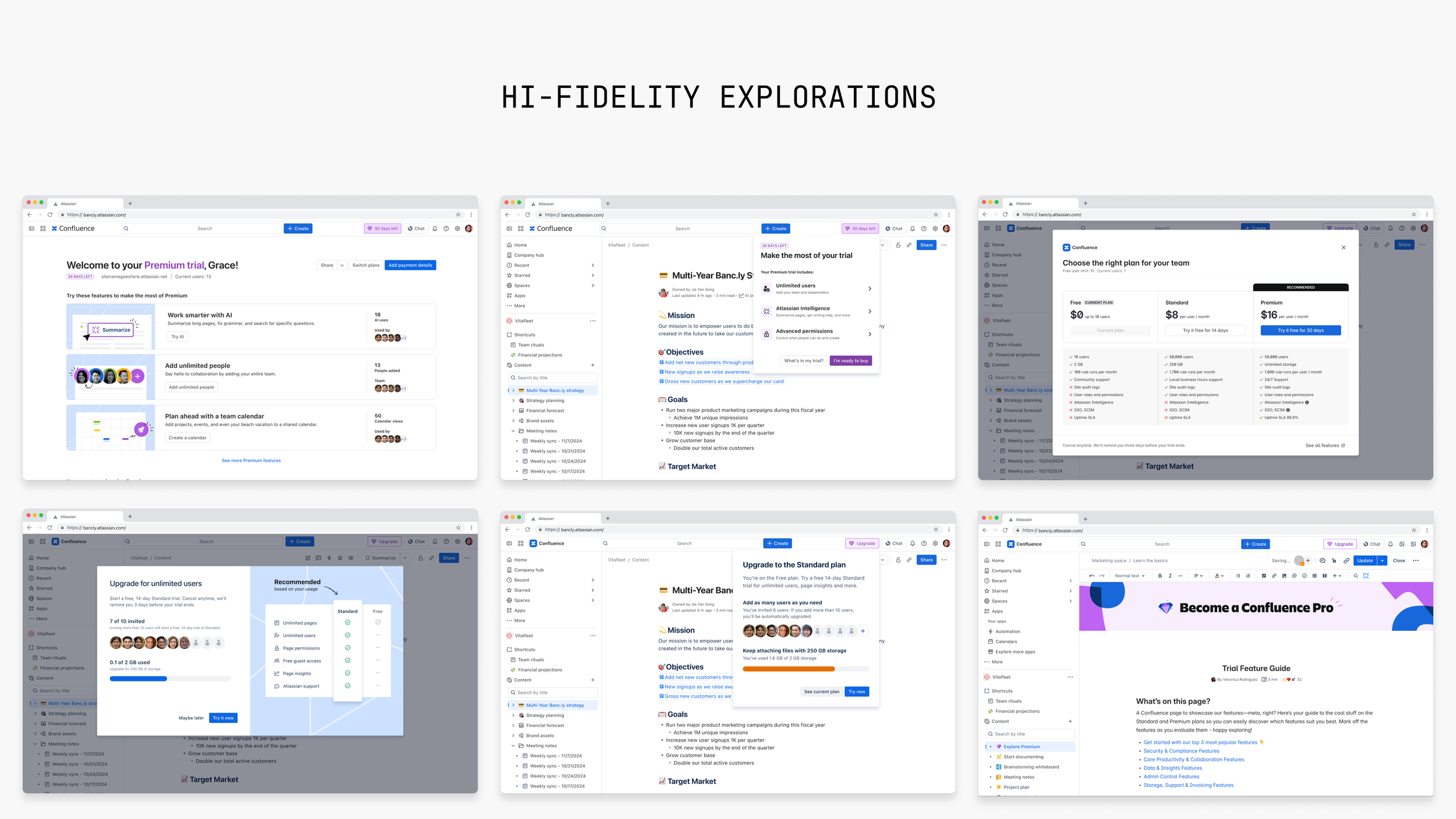Click the Bold icon in editor toolbar

pos(1160,576)
